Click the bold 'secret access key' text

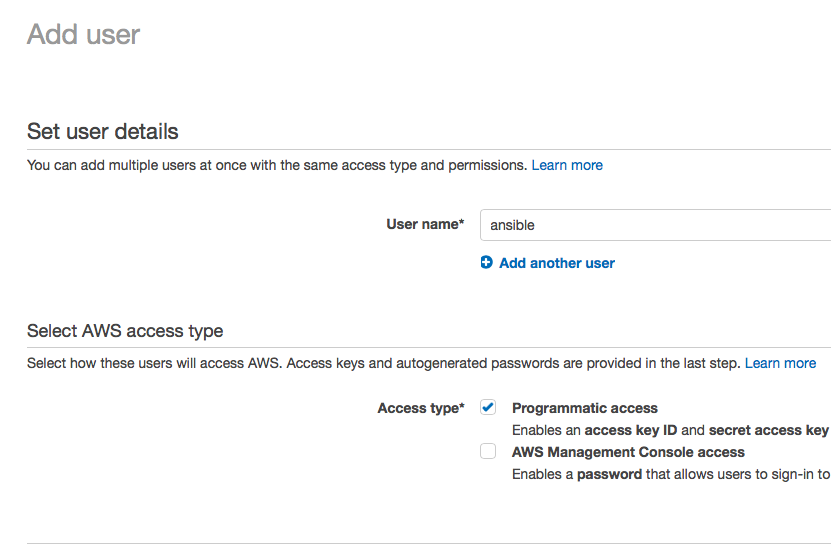[x=768, y=430]
